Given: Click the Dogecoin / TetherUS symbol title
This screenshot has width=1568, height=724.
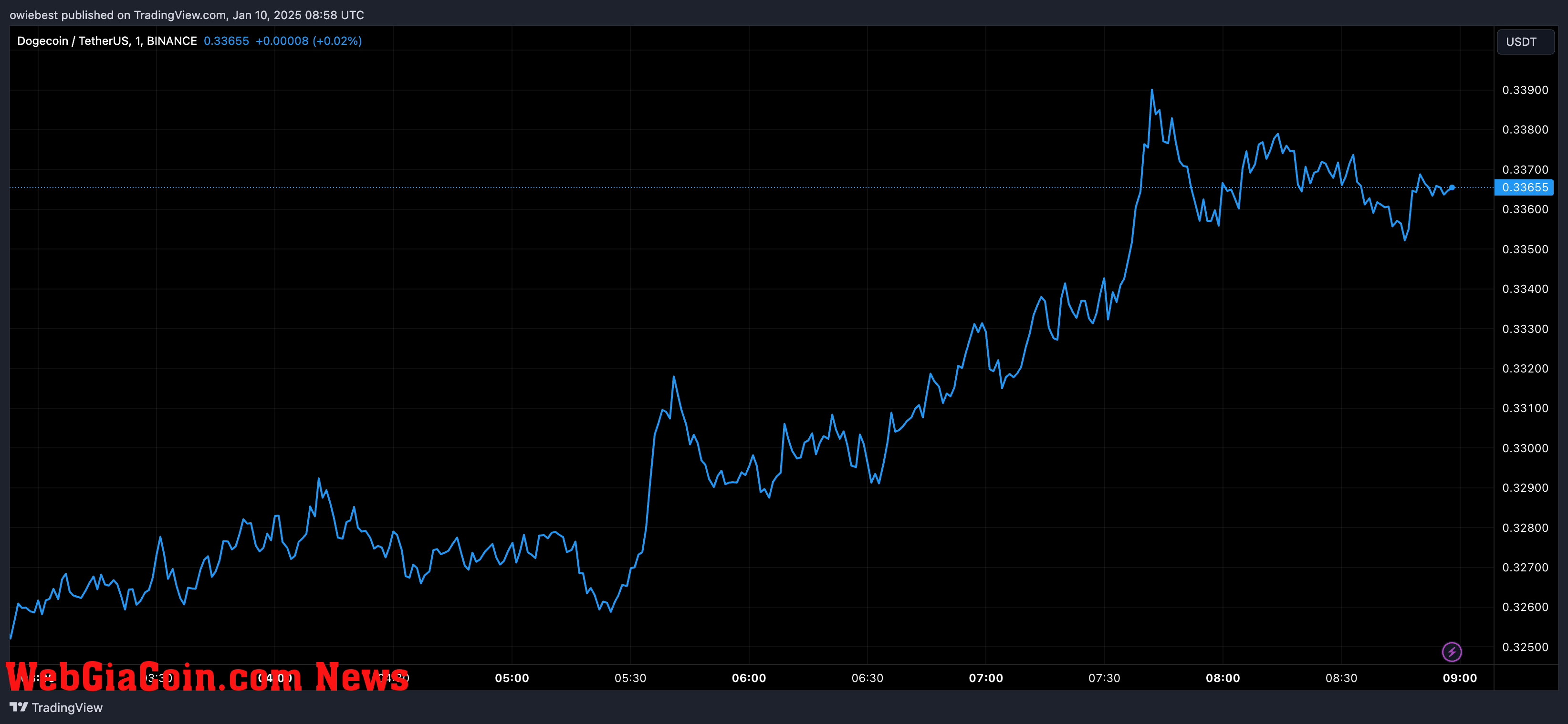Looking at the screenshot, I should point(106,41).
